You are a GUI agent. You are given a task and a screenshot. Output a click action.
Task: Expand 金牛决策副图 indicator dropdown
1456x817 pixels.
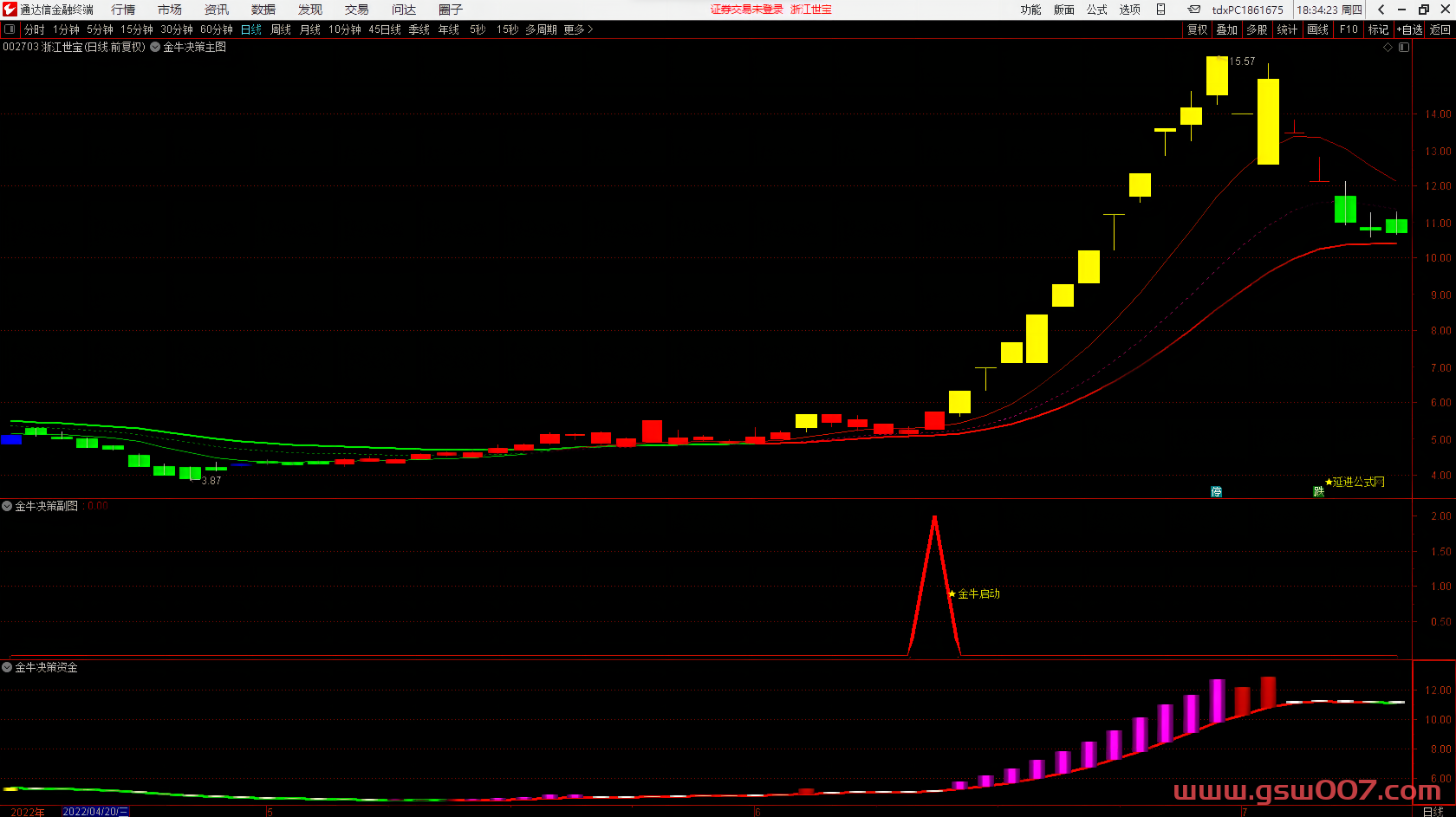(x=7, y=506)
